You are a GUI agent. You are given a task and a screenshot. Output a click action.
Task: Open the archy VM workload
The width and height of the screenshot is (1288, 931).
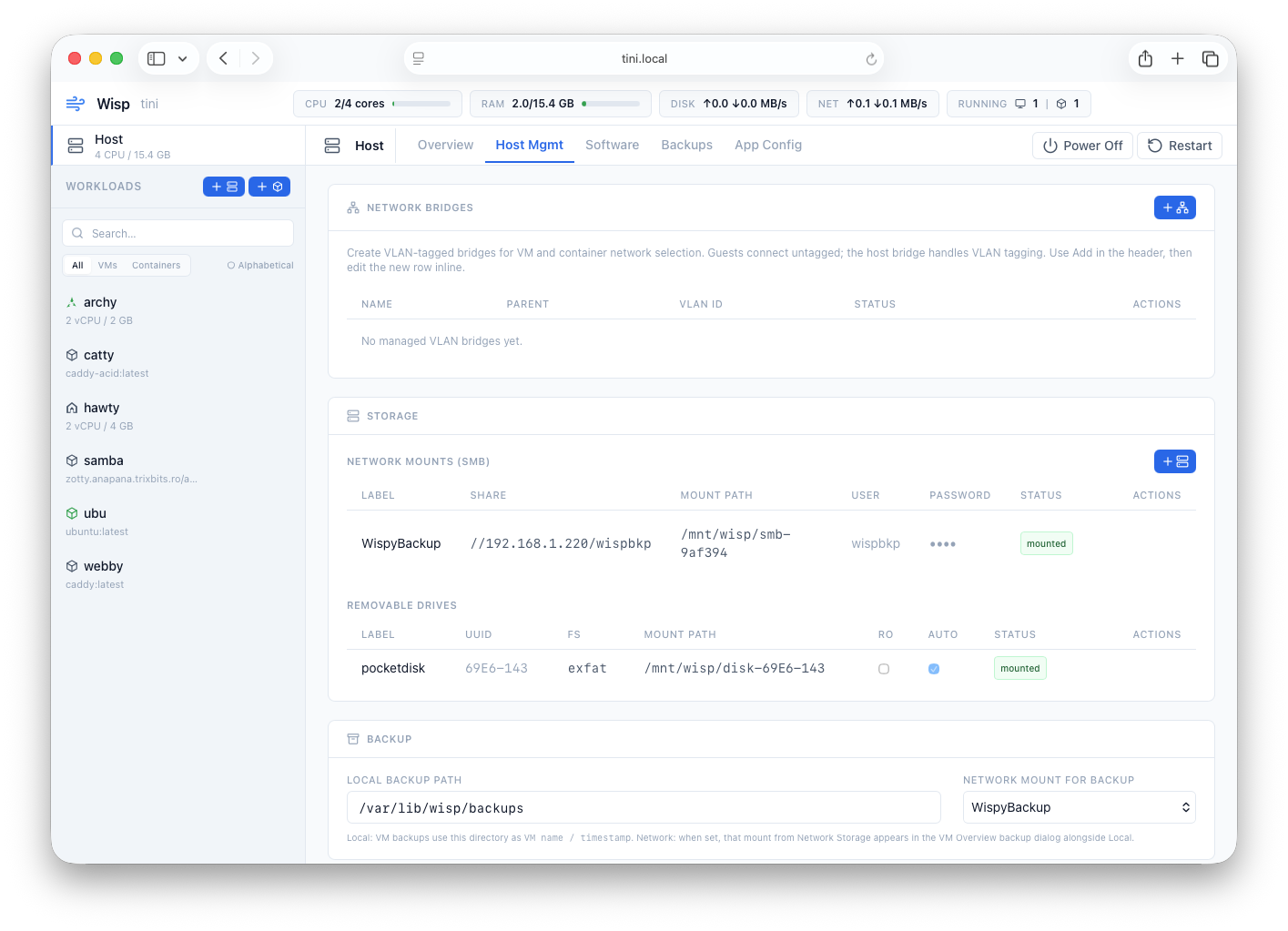178,310
